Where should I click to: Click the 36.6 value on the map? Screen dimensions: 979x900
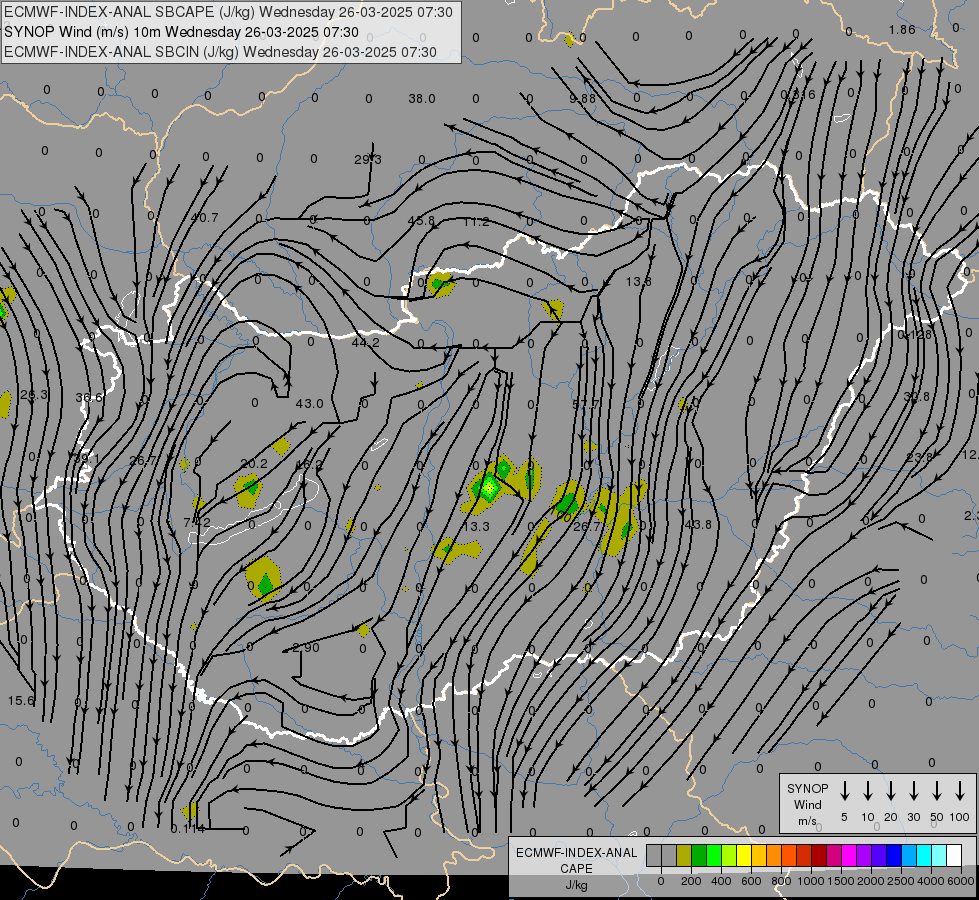[89, 397]
